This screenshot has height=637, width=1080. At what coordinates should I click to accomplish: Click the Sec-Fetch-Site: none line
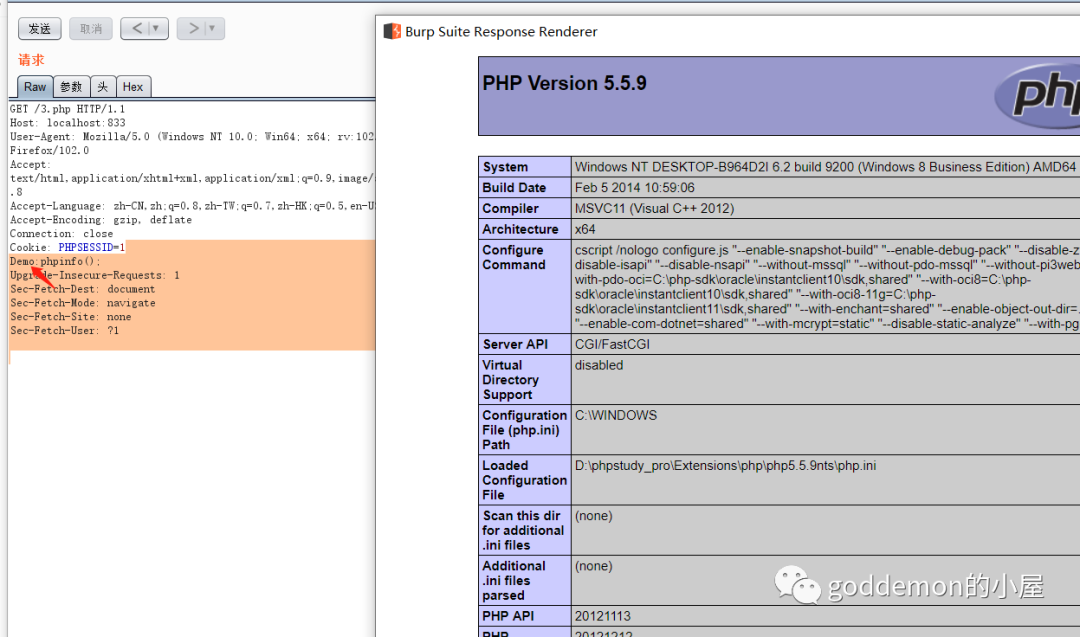[x=70, y=316]
